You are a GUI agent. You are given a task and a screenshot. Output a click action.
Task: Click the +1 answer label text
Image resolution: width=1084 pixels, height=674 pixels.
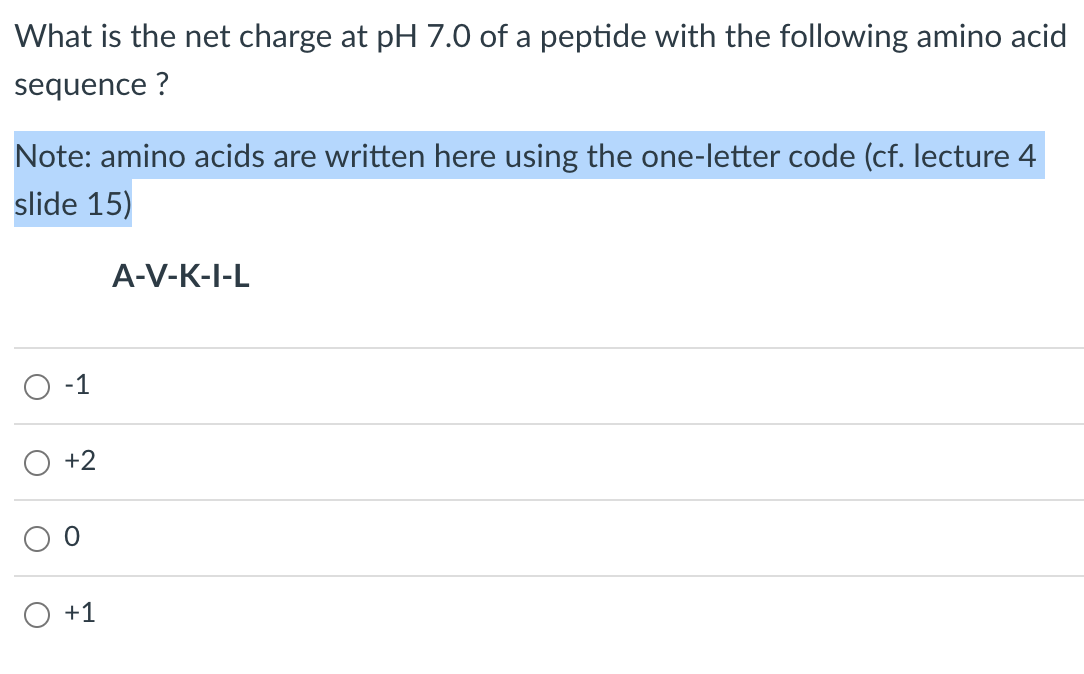click(x=80, y=613)
